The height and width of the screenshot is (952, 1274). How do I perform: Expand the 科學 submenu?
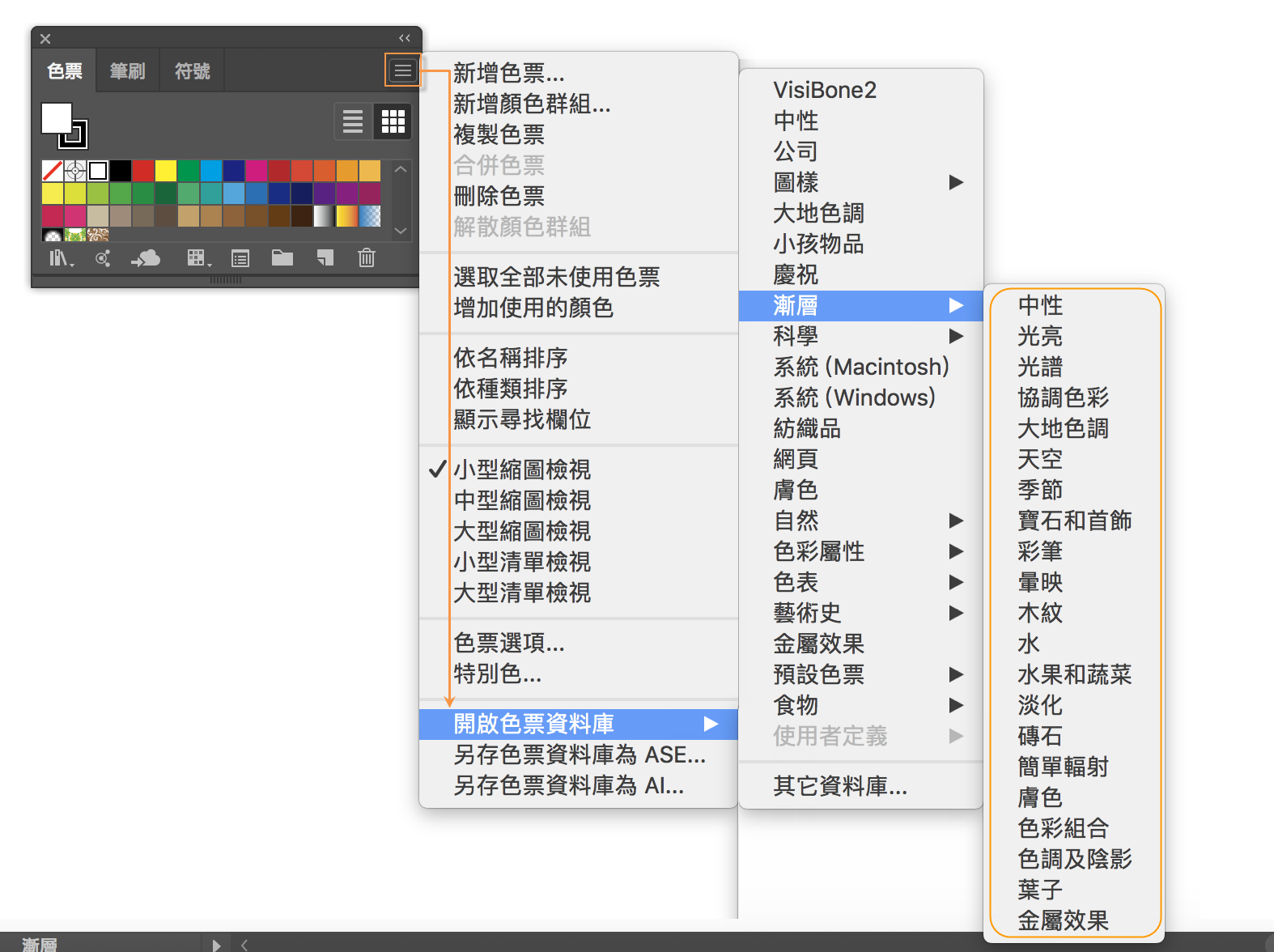[861, 336]
